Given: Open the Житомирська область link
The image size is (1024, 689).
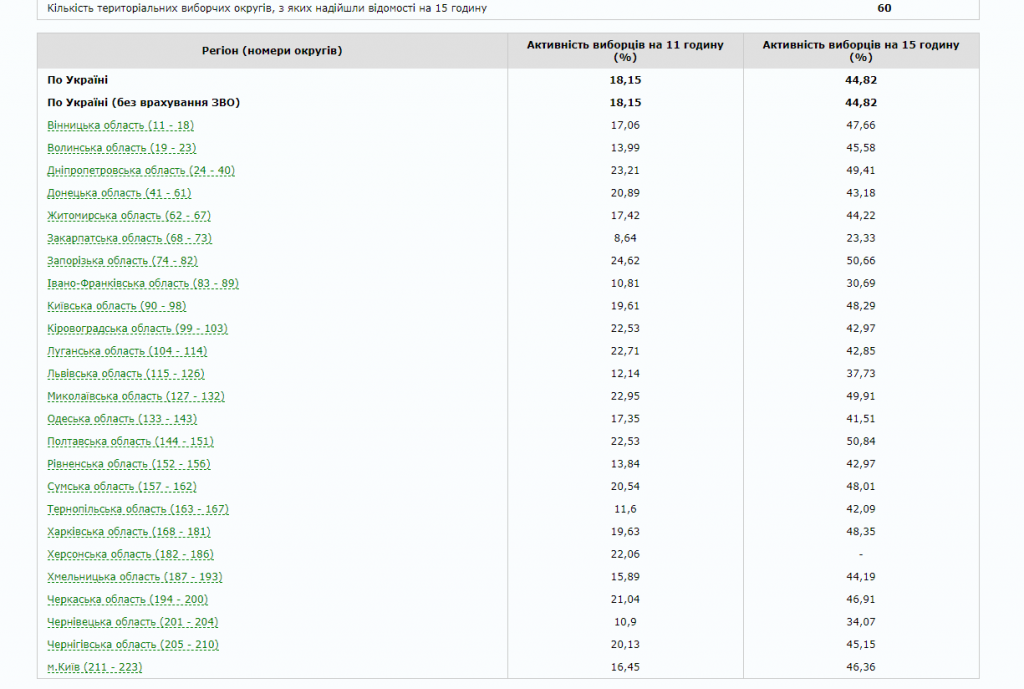Looking at the screenshot, I should 129,216.
